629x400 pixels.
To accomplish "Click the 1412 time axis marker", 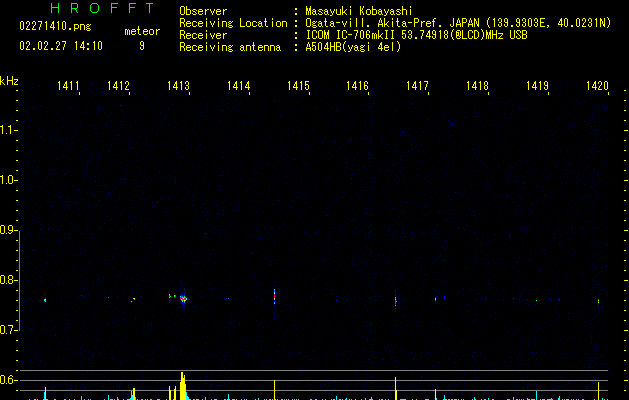I will 118,86.
